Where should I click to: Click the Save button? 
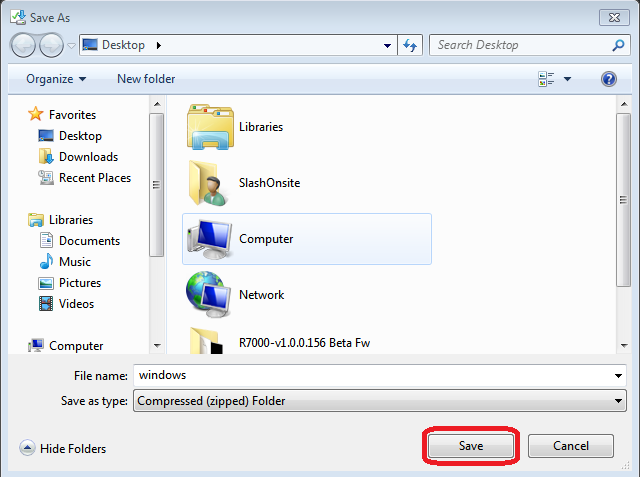point(471,446)
